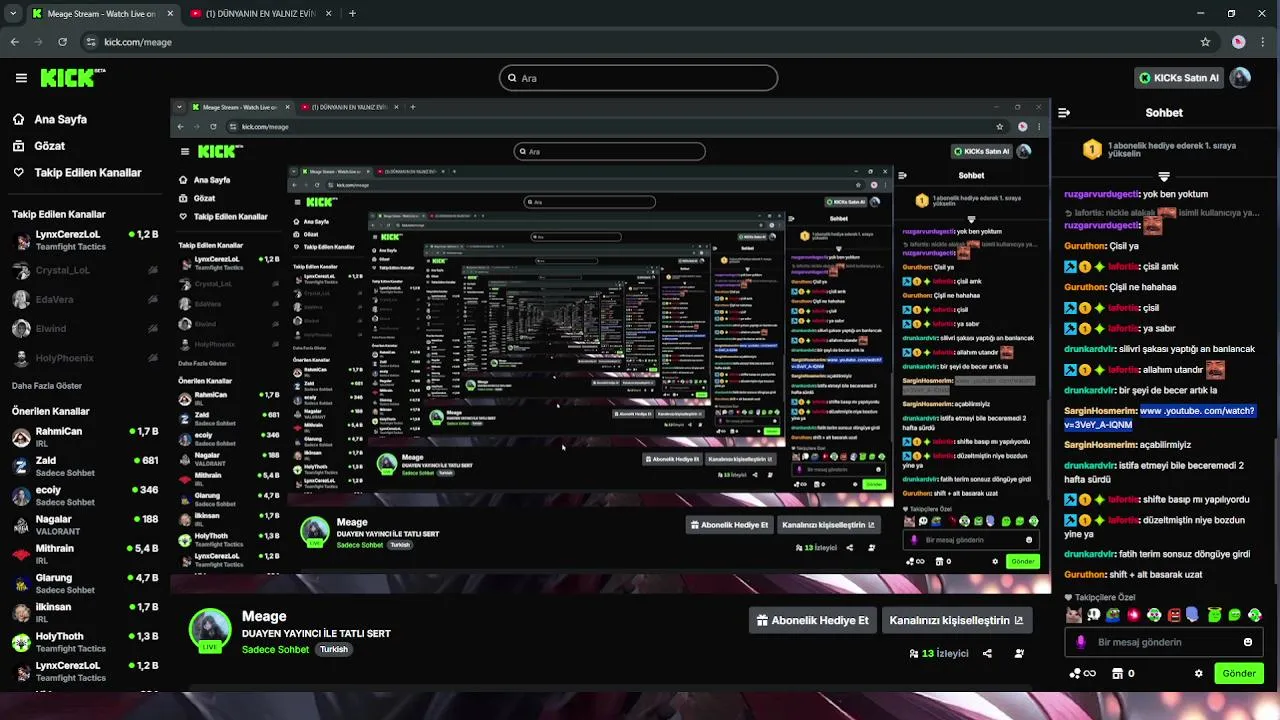Viewport: 1280px width, 720px height.
Task: Expand the gift leaderboard arrow in chat
Action: click(1164, 176)
